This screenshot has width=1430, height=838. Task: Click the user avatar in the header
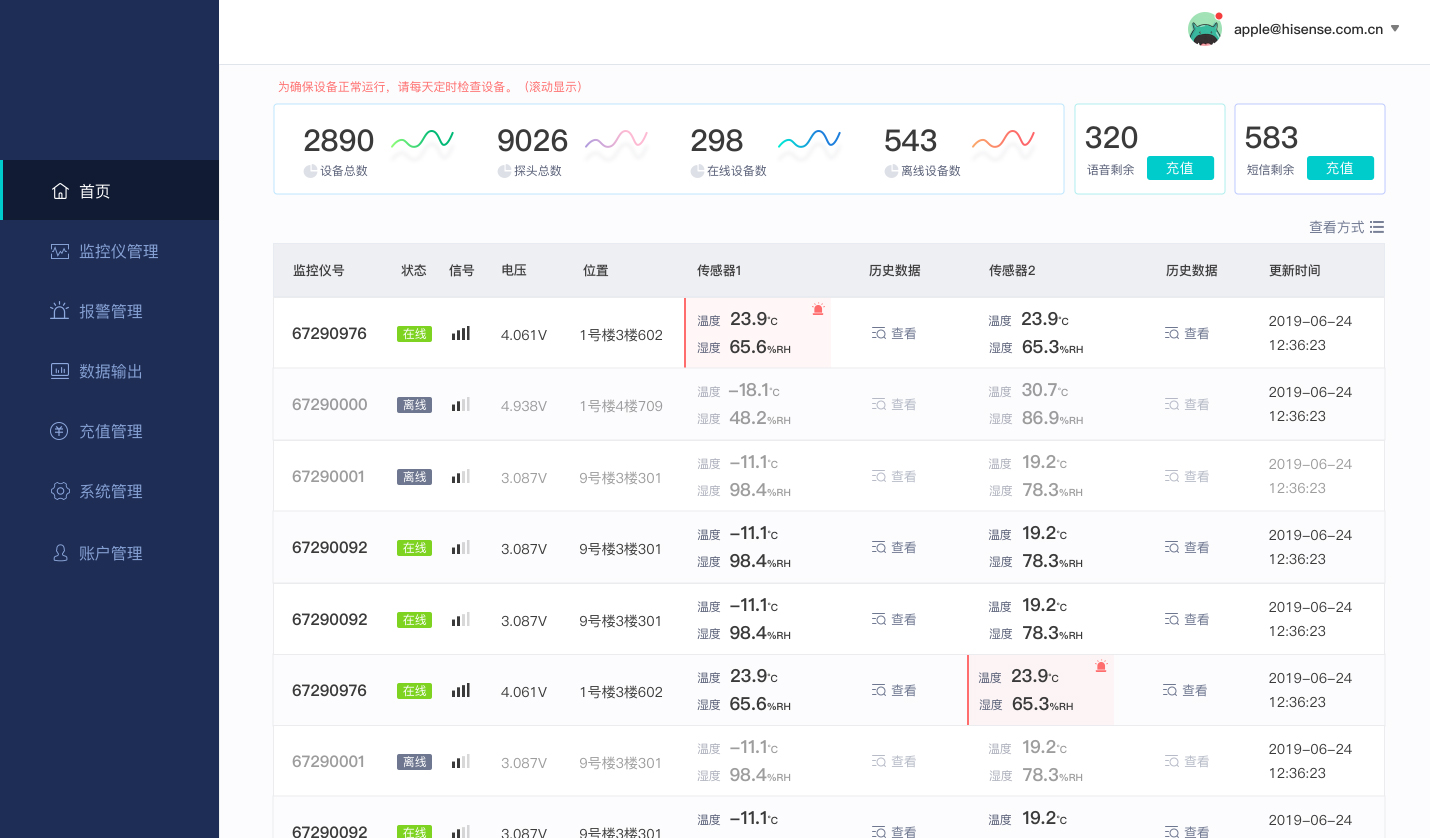point(1205,29)
